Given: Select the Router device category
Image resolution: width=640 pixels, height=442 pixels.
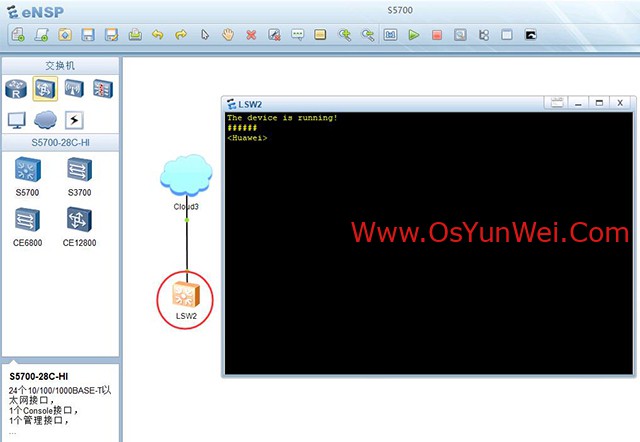Looking at the screenshot, I should [x=16, y=89].
